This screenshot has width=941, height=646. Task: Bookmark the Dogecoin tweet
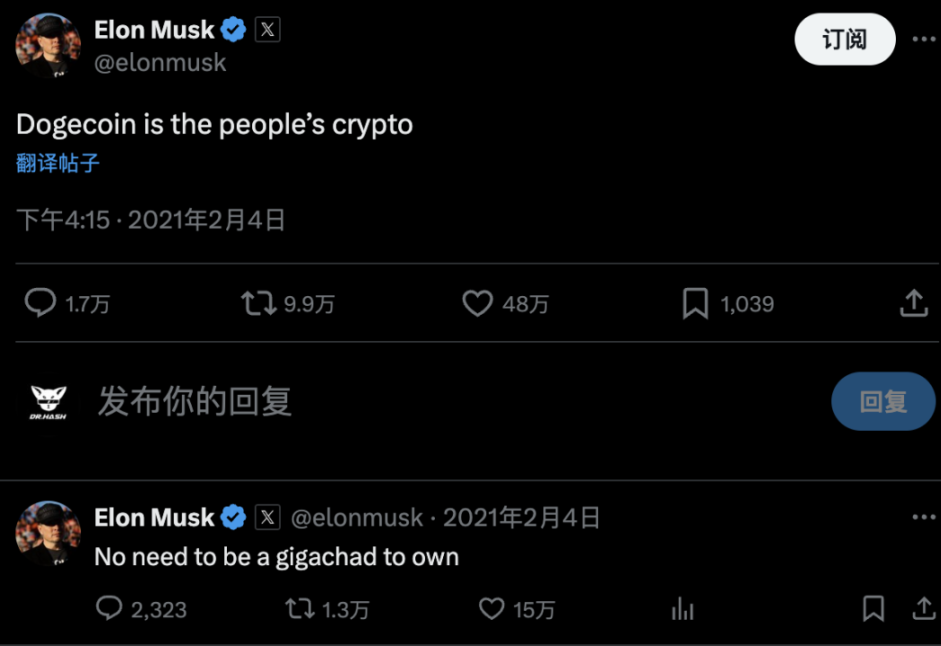coord(697,303)
